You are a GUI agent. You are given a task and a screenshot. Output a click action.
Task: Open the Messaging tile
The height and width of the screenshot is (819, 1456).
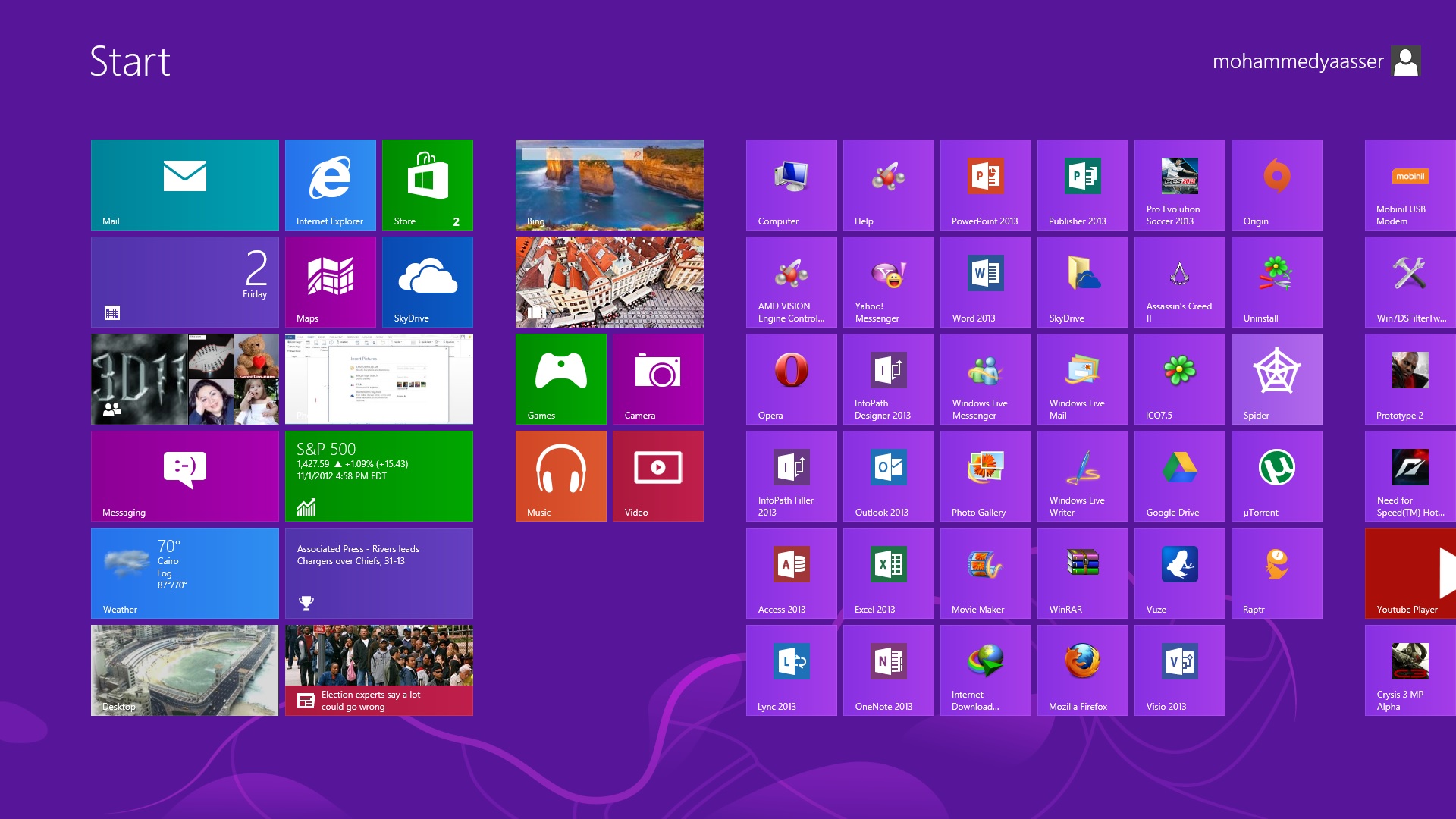(185, 476)
